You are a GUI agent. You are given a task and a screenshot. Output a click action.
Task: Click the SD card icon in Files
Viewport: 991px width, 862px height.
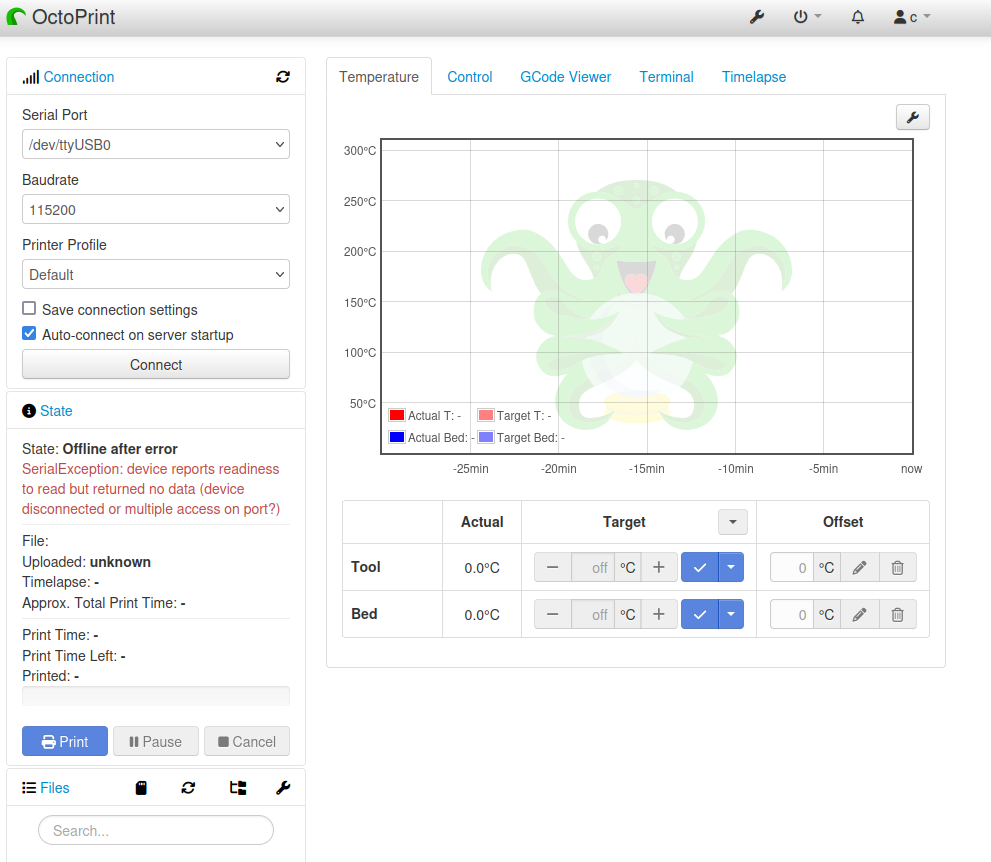point(141,788)
